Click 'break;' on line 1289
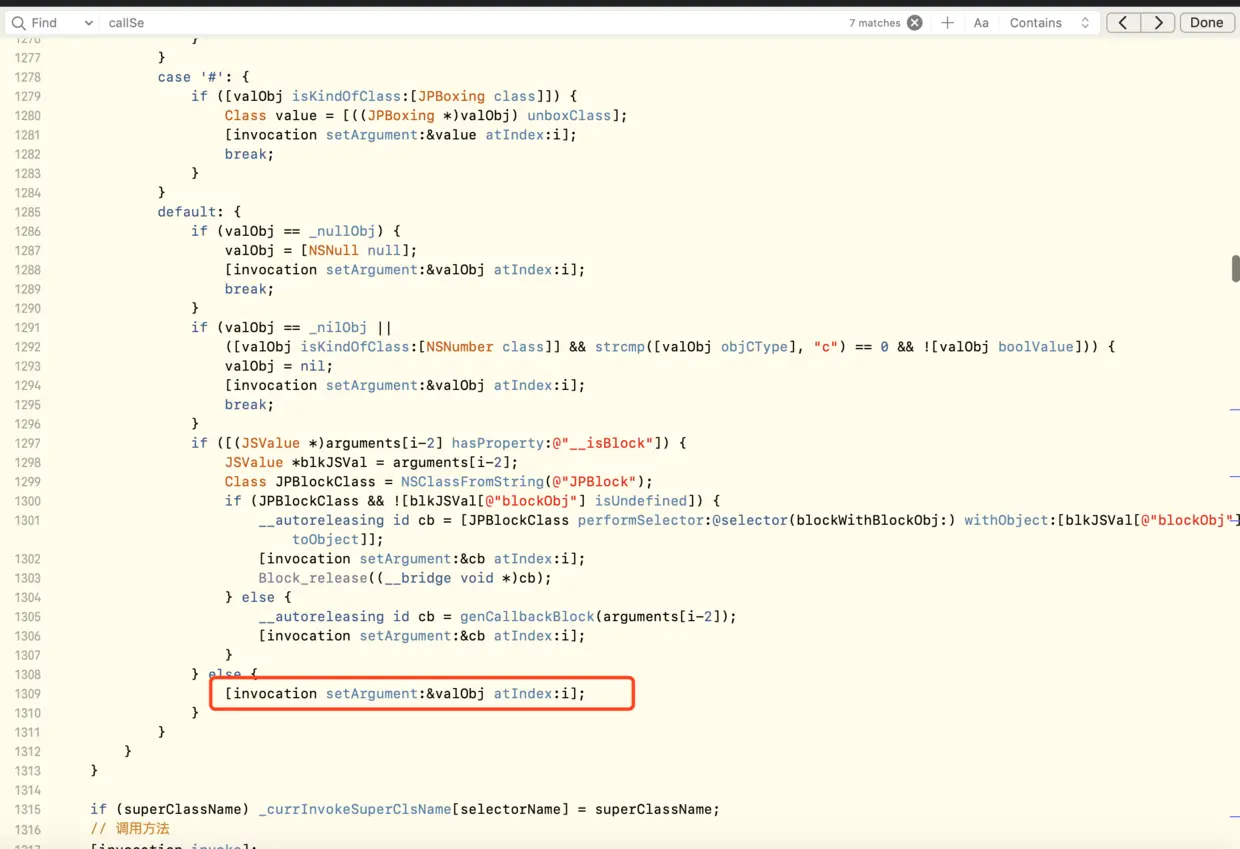The width and height of the screenshot is (1240, 849). point(250,289)
